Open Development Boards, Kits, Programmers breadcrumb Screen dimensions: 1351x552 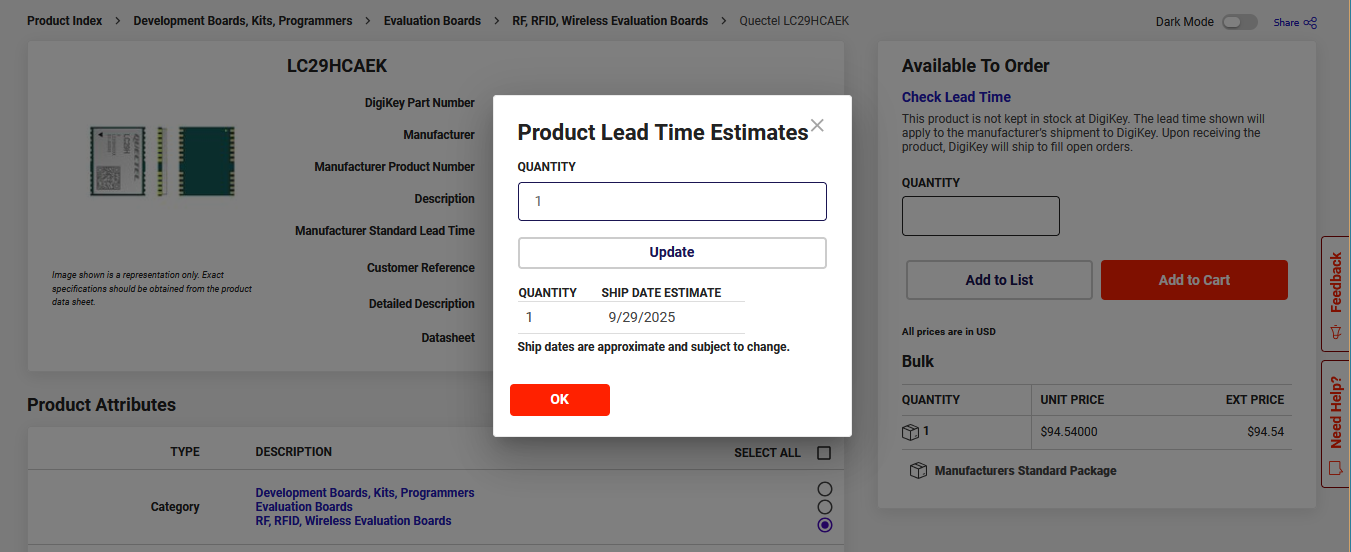[243, 21]
